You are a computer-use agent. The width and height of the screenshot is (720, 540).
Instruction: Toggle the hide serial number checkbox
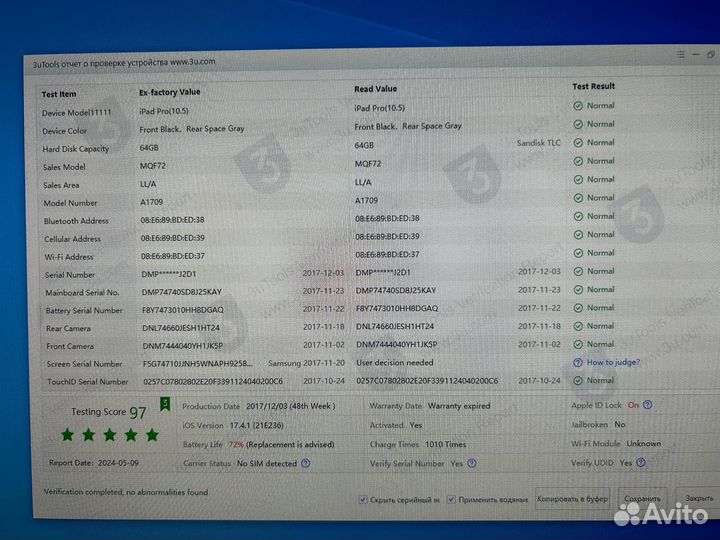click(x=363, y=499)
